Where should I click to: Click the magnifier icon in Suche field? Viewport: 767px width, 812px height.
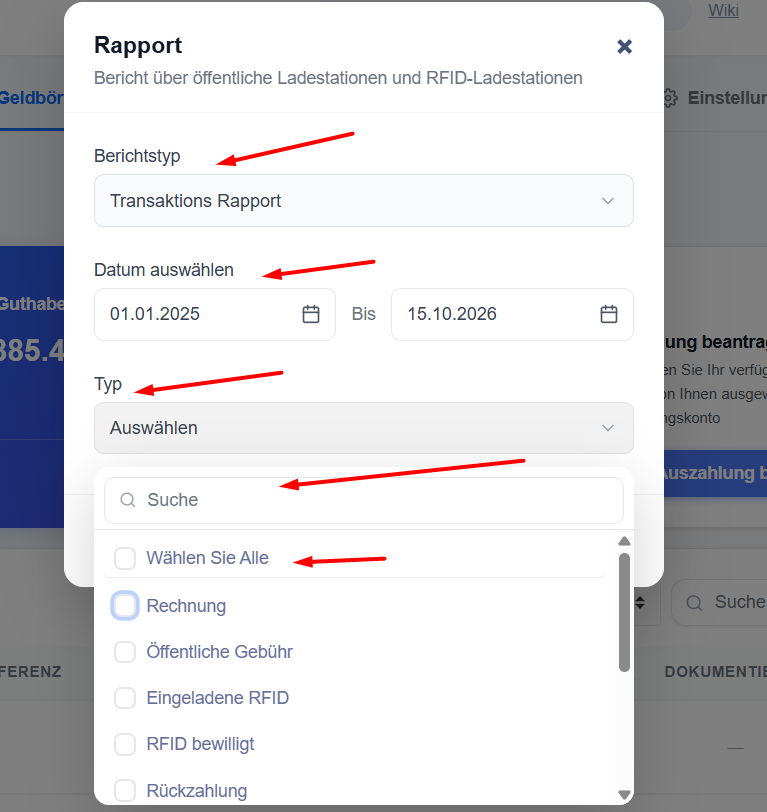pyautogui.click(x=127, y=500)
